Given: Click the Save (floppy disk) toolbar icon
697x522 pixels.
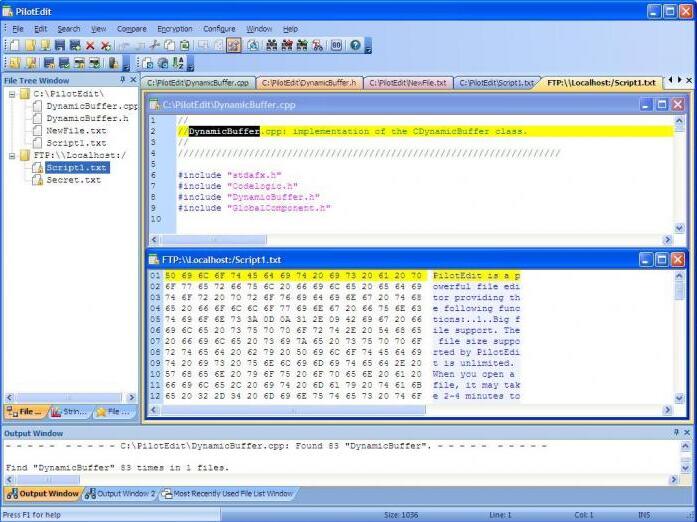Looking at the screenshot, I should tap(60, 45).
